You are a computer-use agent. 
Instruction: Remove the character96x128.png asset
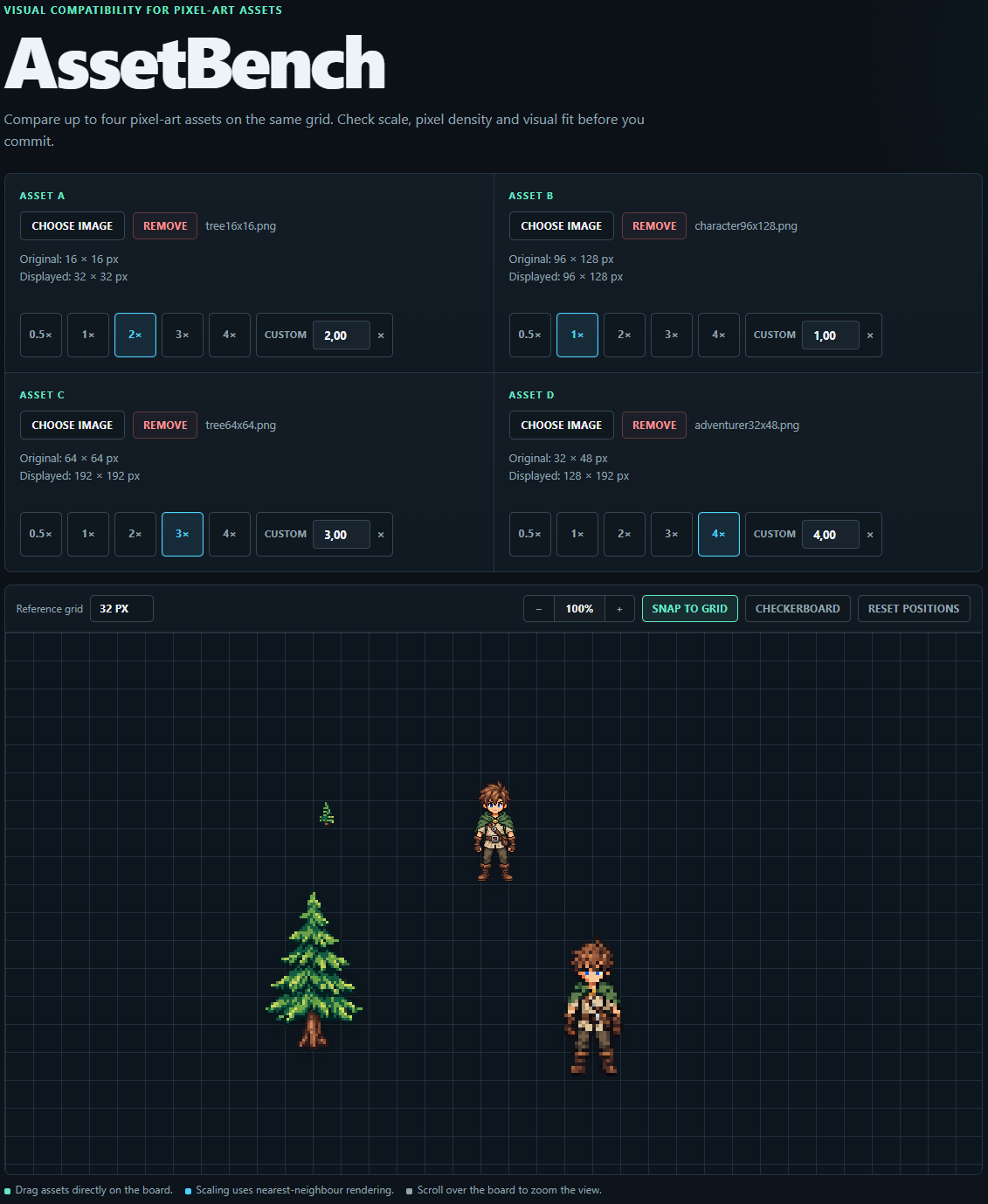(x=654, y=225)
